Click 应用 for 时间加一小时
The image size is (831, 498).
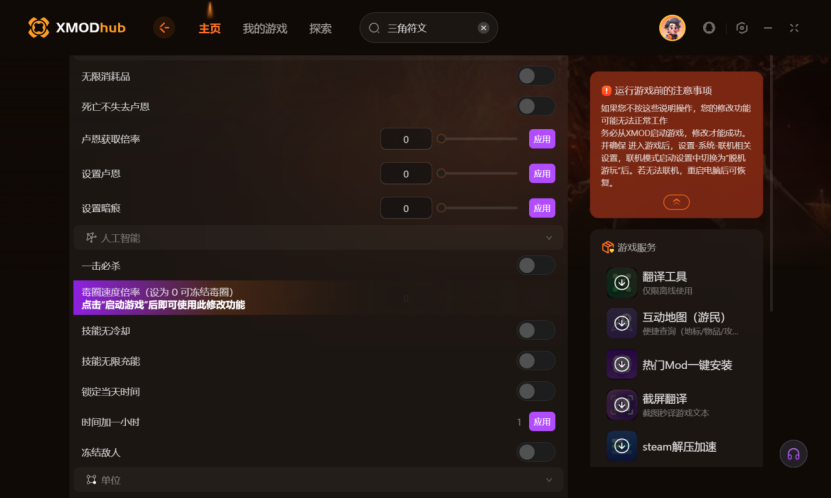542,422
